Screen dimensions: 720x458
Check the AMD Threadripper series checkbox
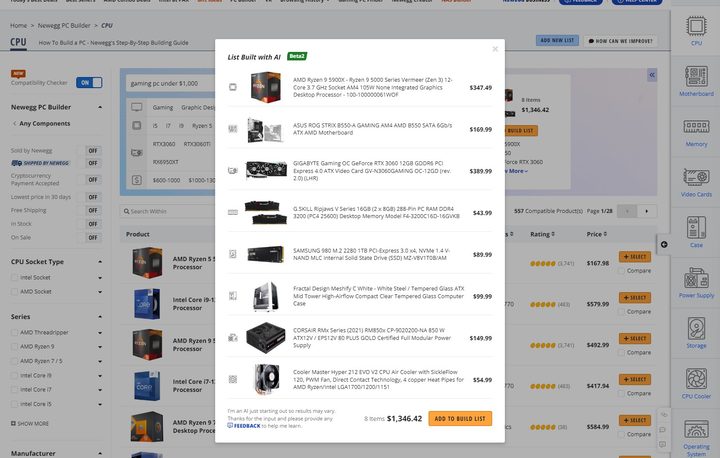[x=14, y=332]
